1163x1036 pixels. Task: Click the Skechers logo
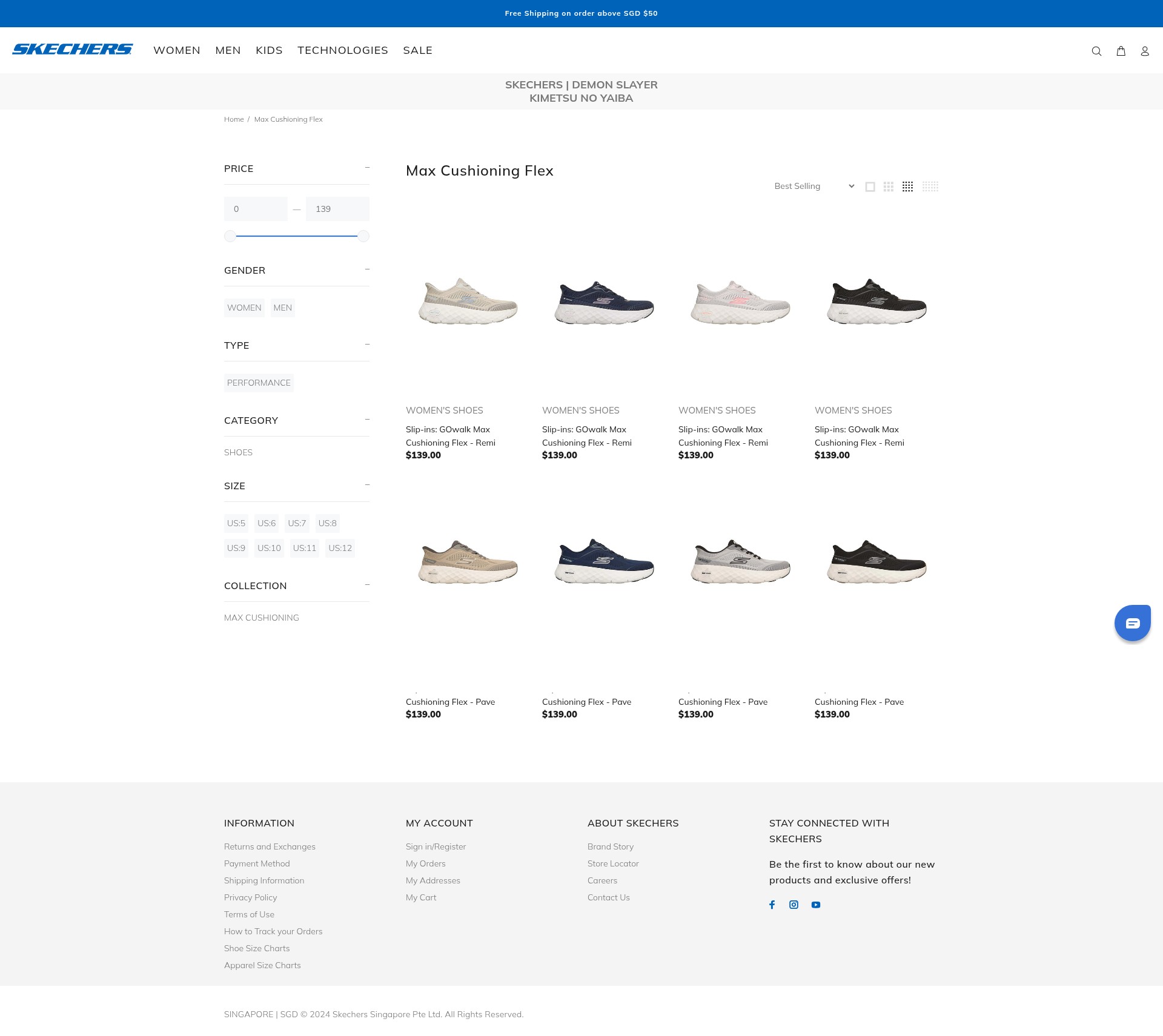coord(73,50)
